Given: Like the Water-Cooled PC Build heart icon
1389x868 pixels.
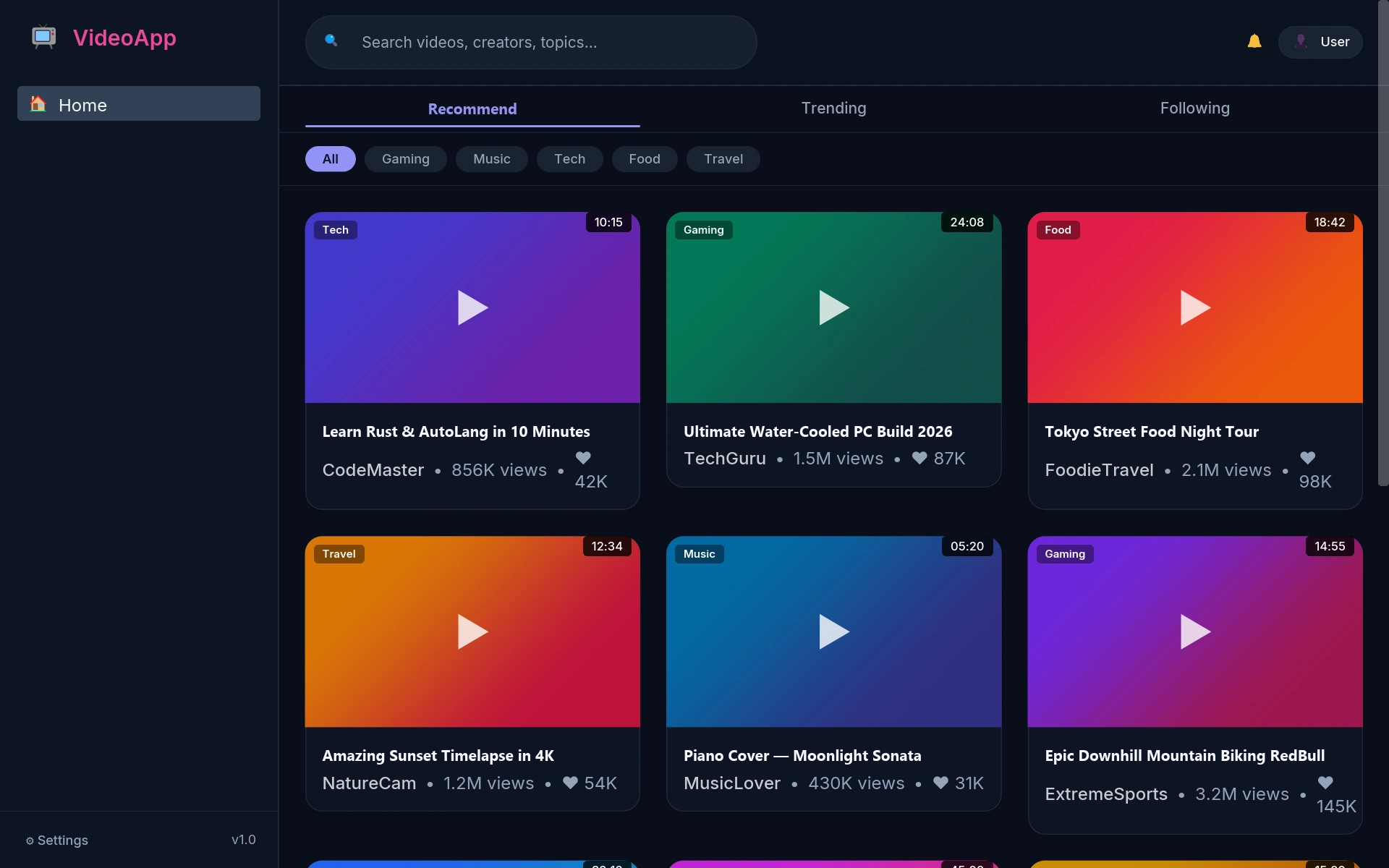Looking at the screenshot, I should click(x=919, y=458).
